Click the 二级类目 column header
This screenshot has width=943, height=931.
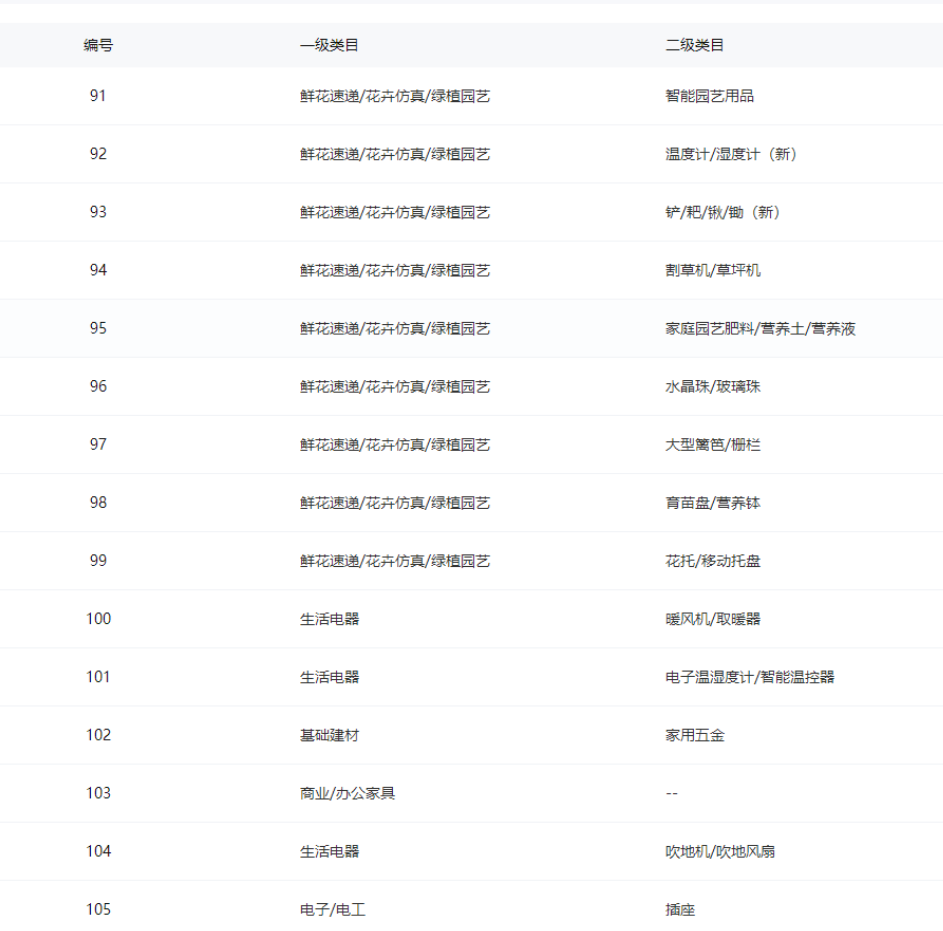(x=695, y=45)
